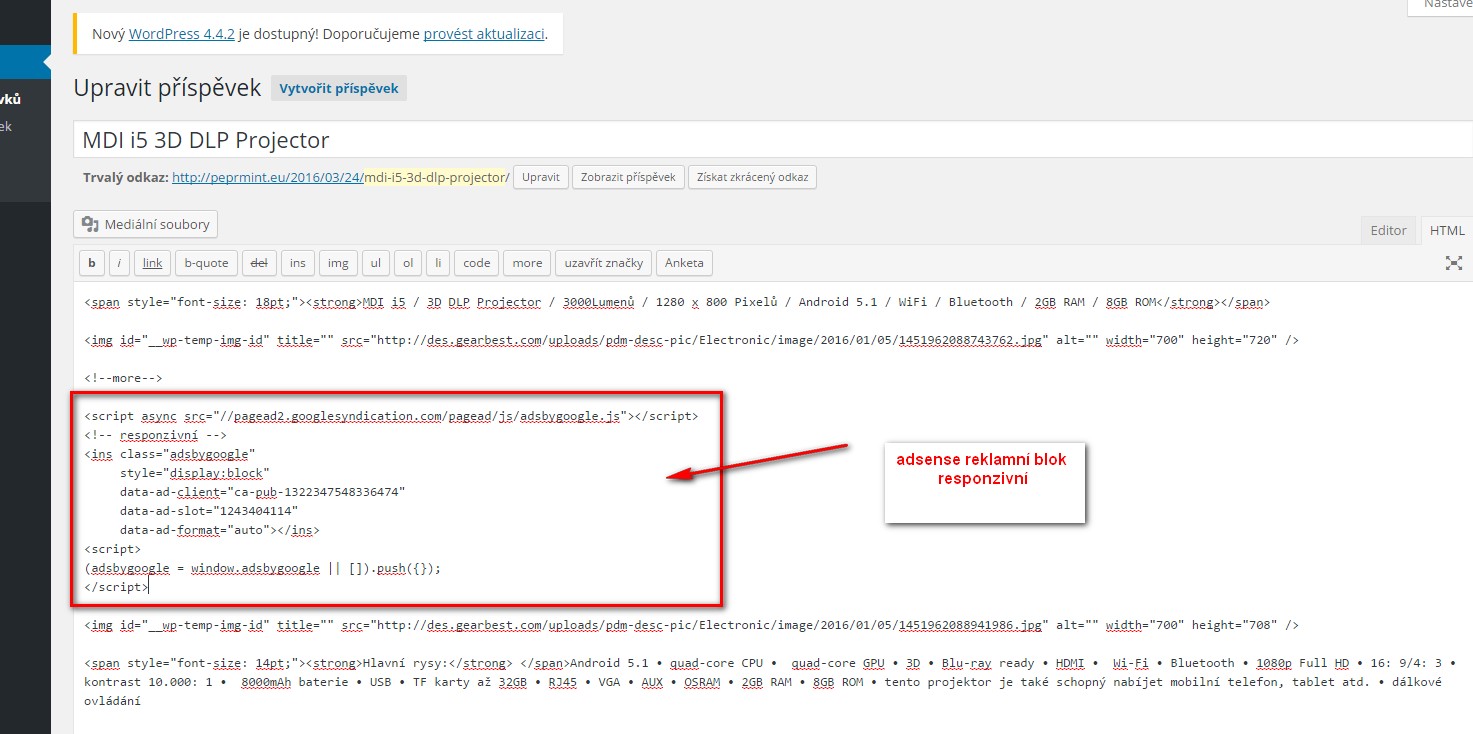Click the Vytvořit příspěvek button
This screenshot has height=734, width=1473.
(339, 88)
